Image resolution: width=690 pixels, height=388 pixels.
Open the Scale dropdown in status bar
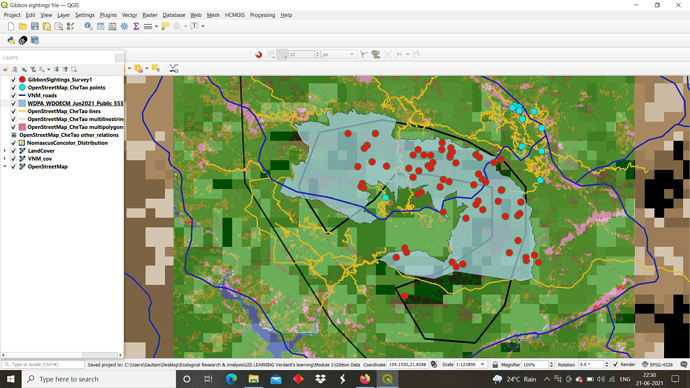point(482,364)
